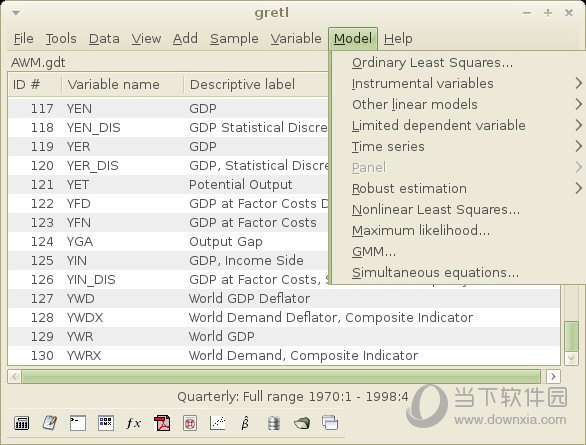Image resolution: width=586 pixels, height=445 pixels.
Task: Open the PDF user's guide
Action: tap(162, 423)
